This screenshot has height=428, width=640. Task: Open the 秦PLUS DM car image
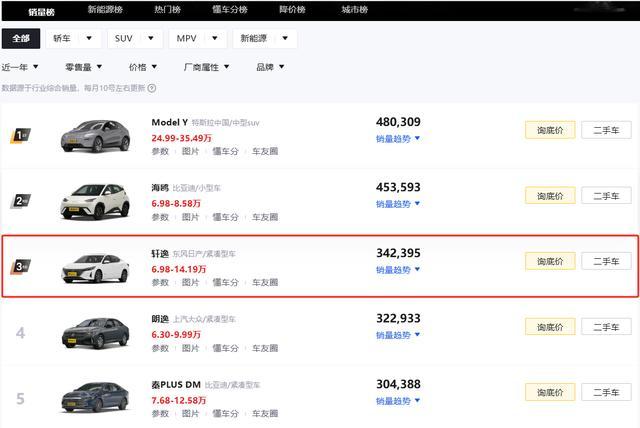[95, 397]
